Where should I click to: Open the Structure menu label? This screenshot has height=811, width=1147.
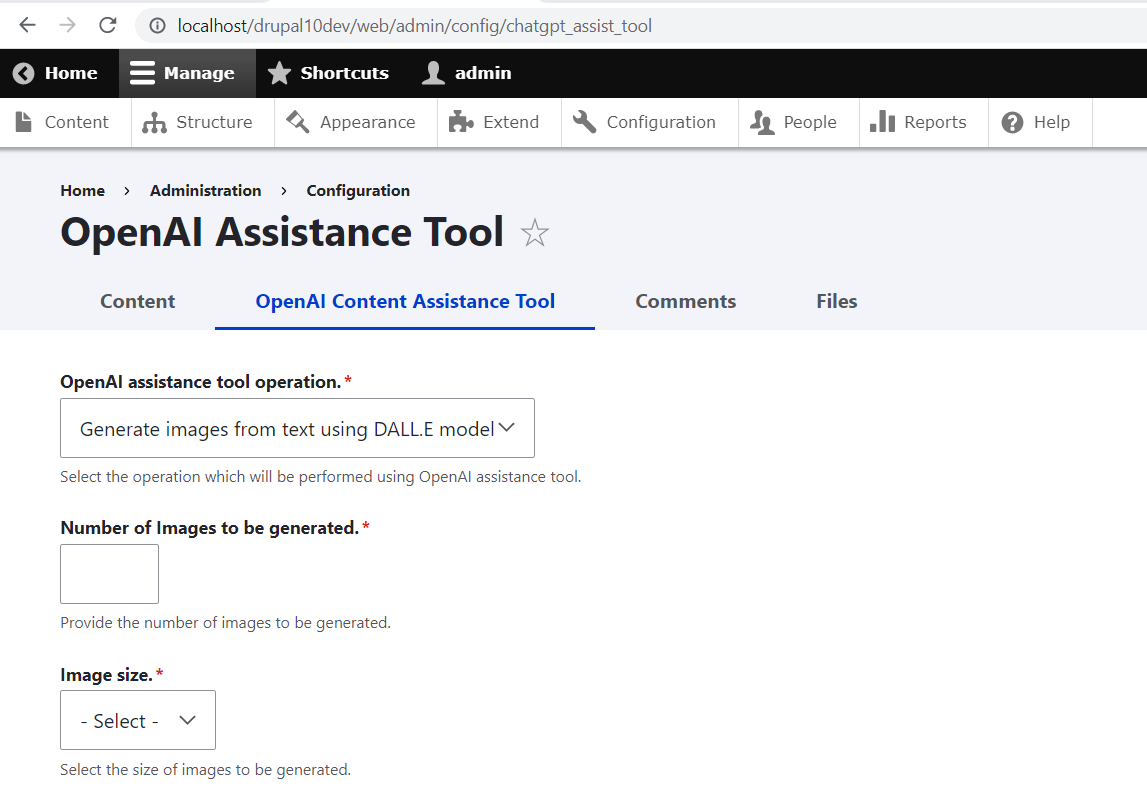[214, 122]
